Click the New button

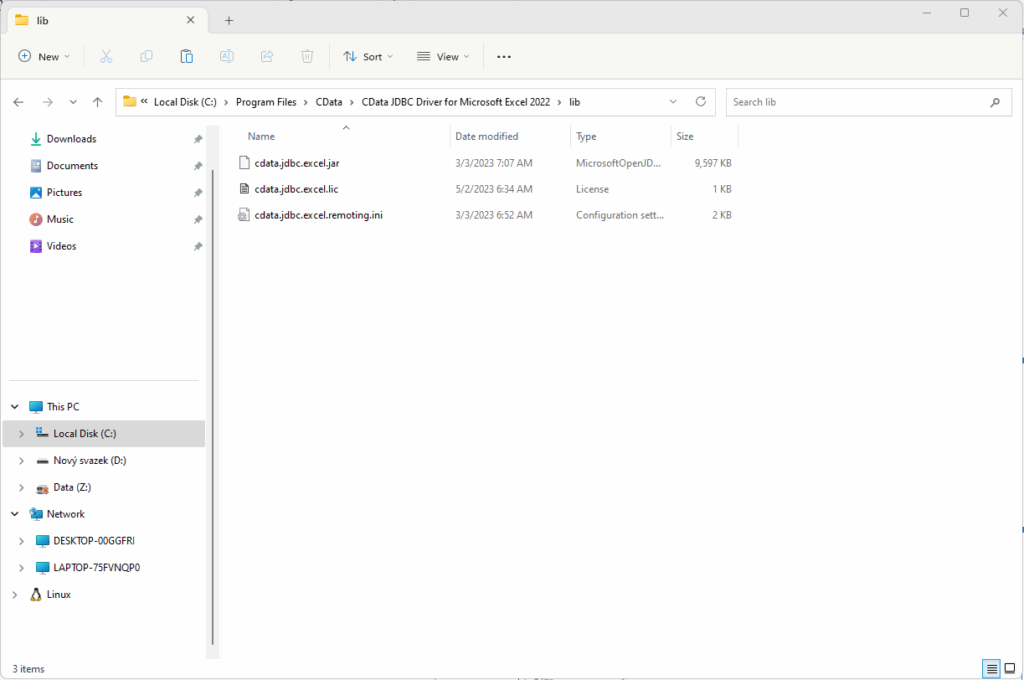pyautogui.click(x=44, y=57)
